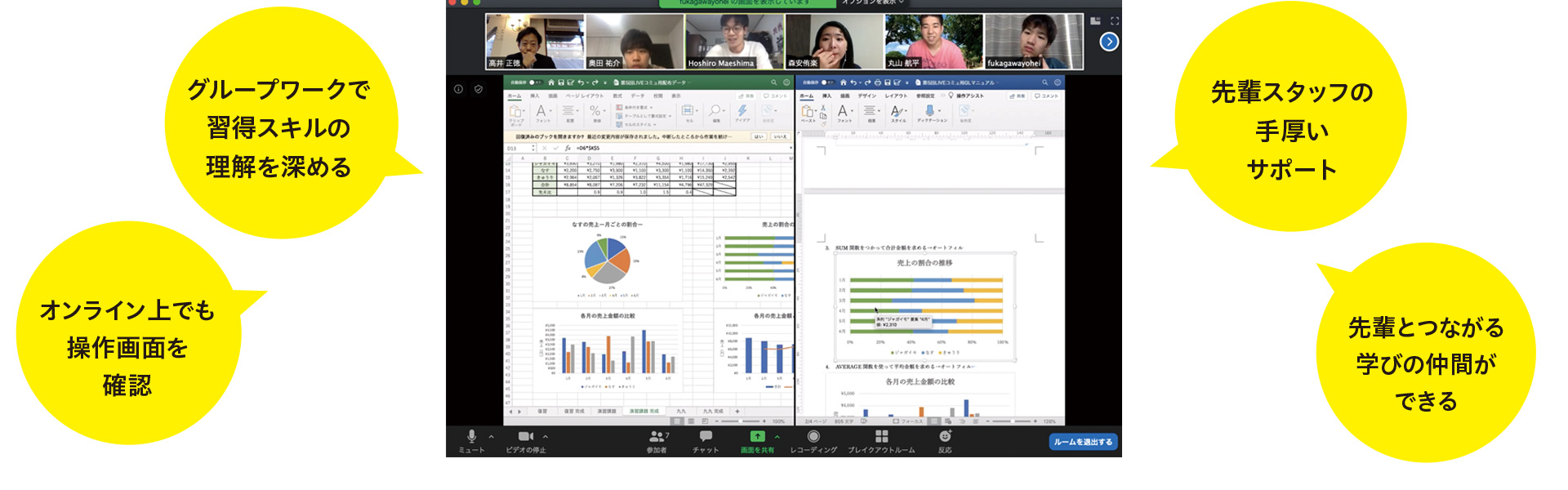Viewport: 1568px width, 490px height.
Task: Print the document via Word's print icon
Action: 876,82
